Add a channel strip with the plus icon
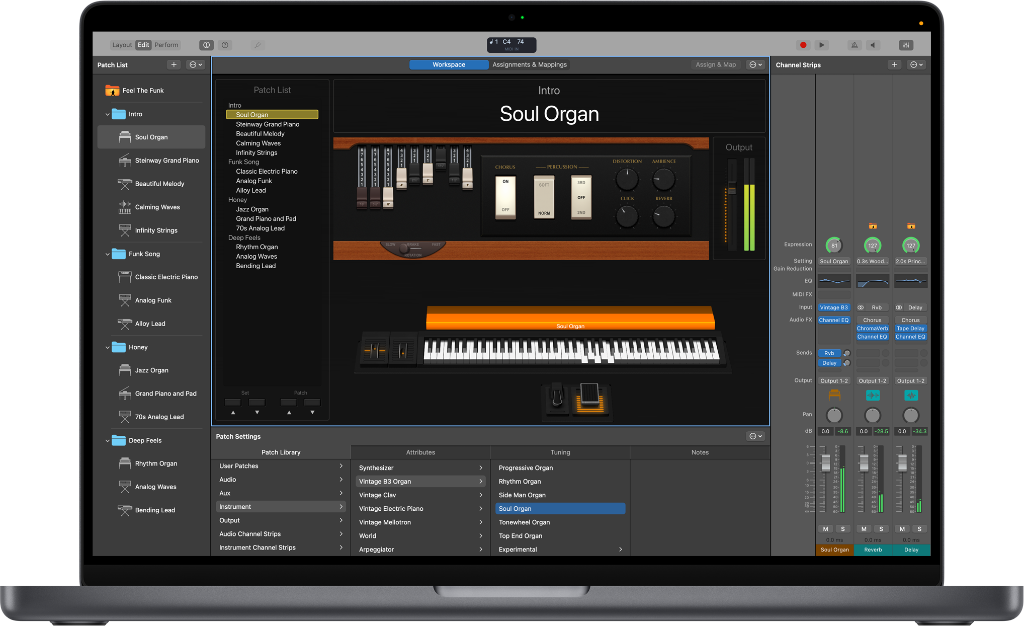This screenshot has width=1024, height=626. click(895, 64)
